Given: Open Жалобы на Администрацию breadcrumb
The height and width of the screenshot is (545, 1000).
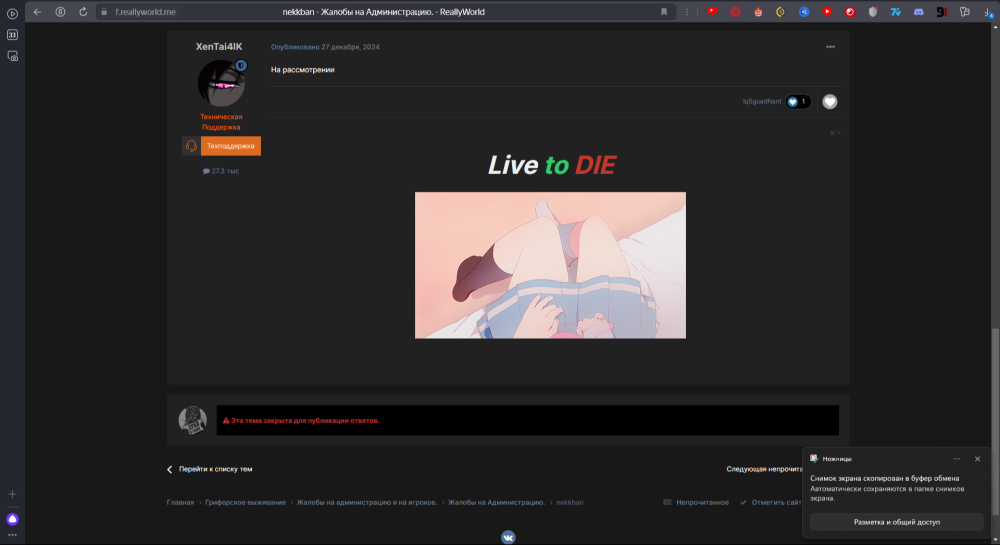Looking at the screenshot, I should [x=496, y=502].
